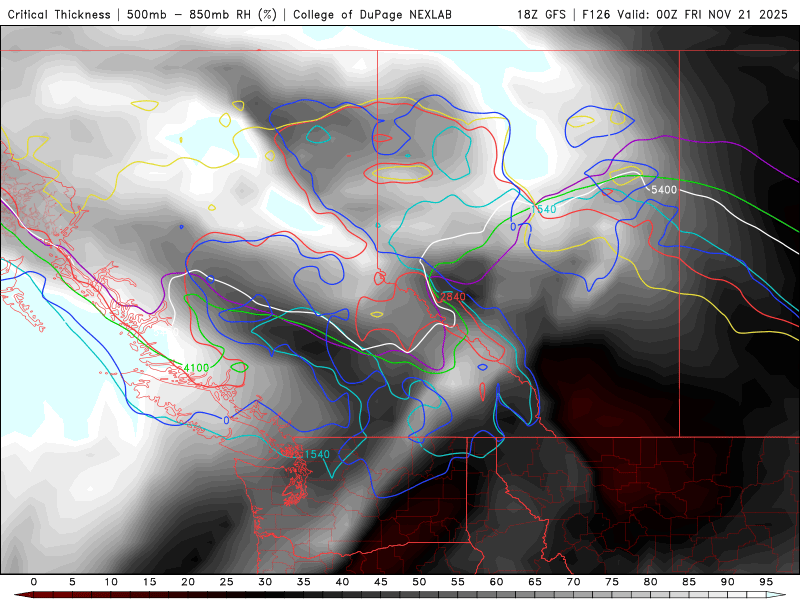This screenshot has width=800, height=600.
Task: Click the colorbar tick label "30"
Action: (x=265, y=582)
